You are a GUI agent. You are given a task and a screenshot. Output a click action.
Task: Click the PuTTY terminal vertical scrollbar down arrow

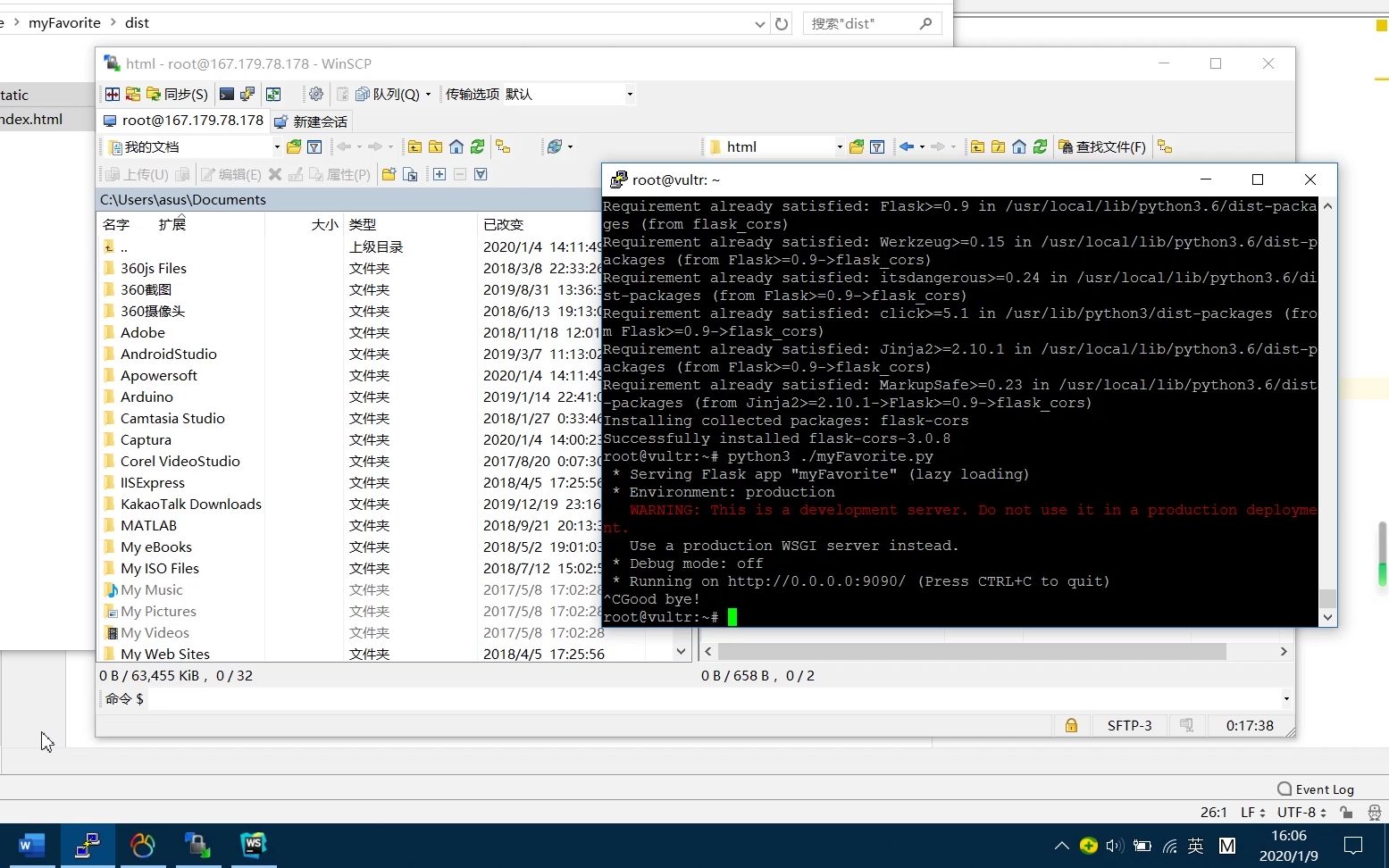1327,617
